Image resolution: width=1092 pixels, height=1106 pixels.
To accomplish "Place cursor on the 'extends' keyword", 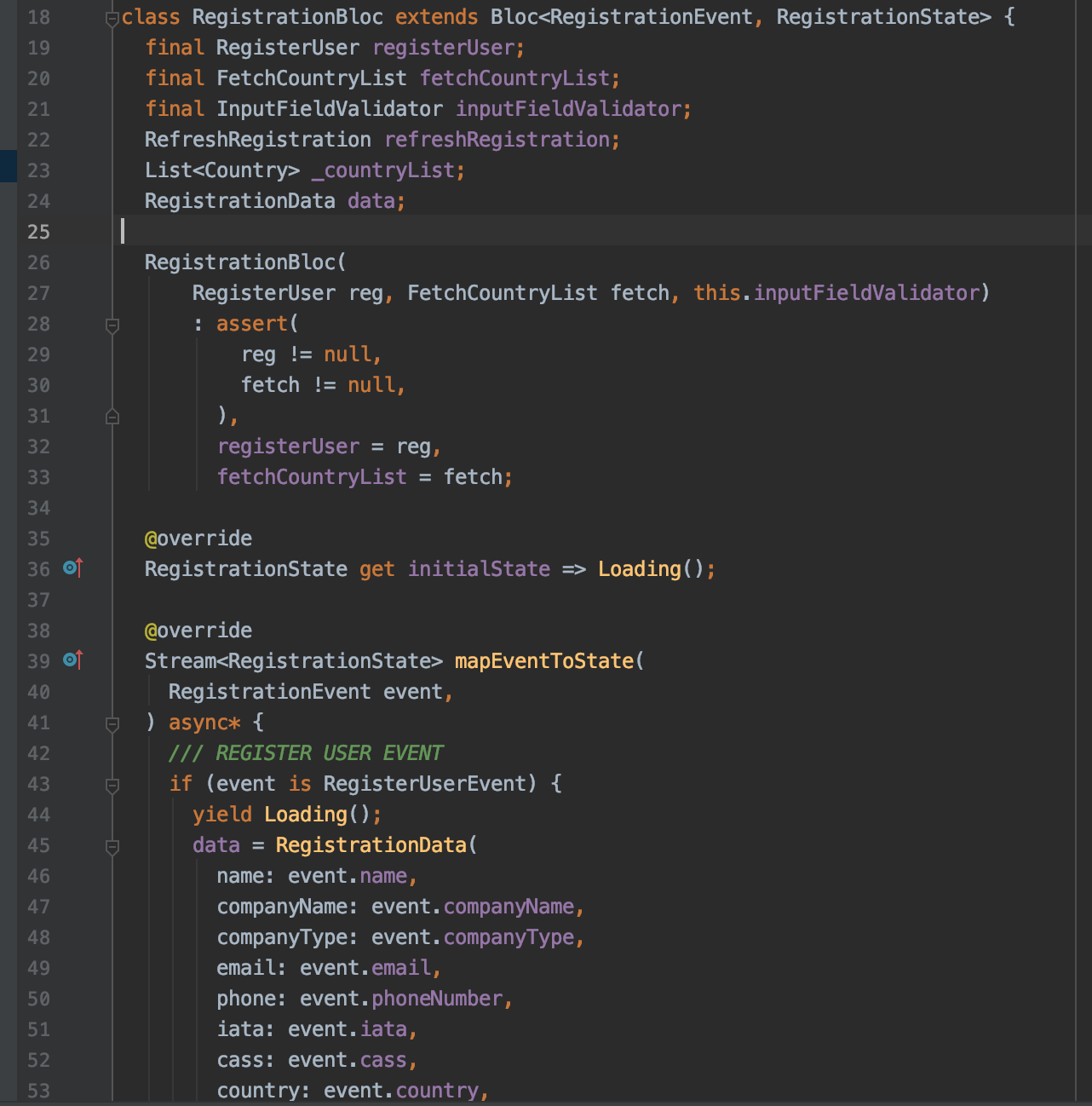I will [436, 17].
